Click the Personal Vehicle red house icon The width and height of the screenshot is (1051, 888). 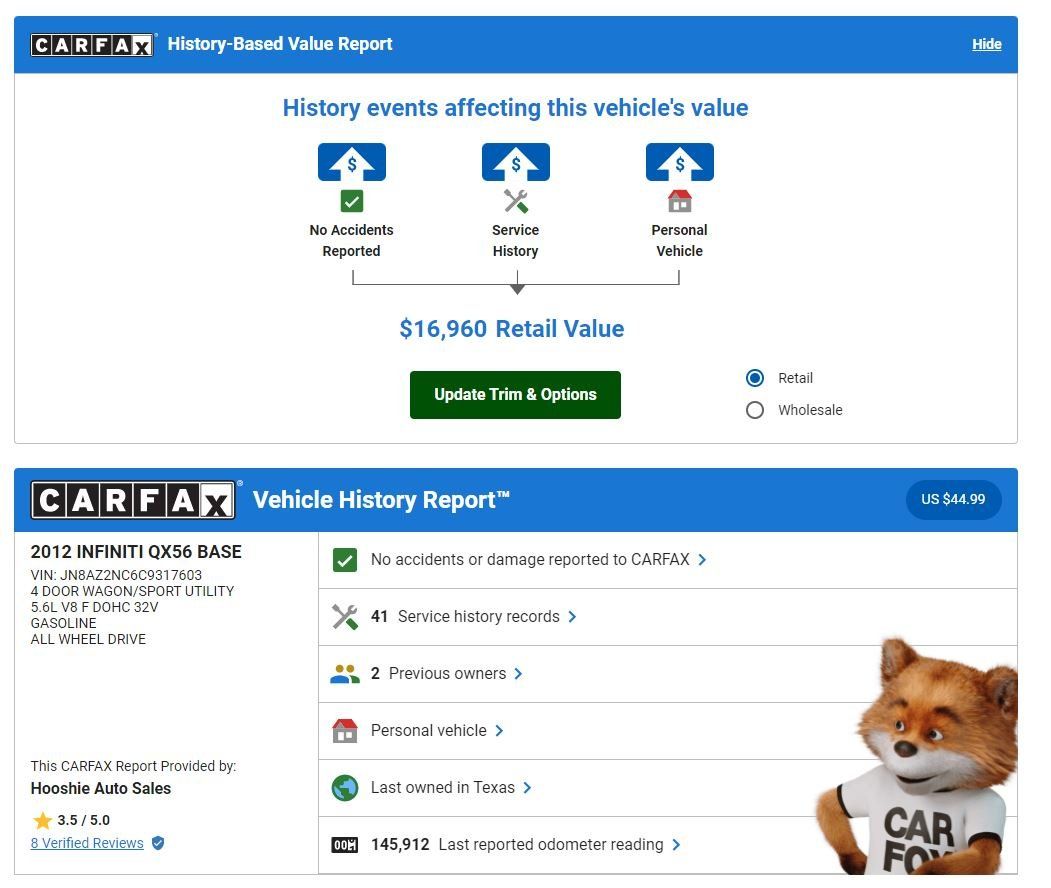pyautogui.click(x=679, y=201)
